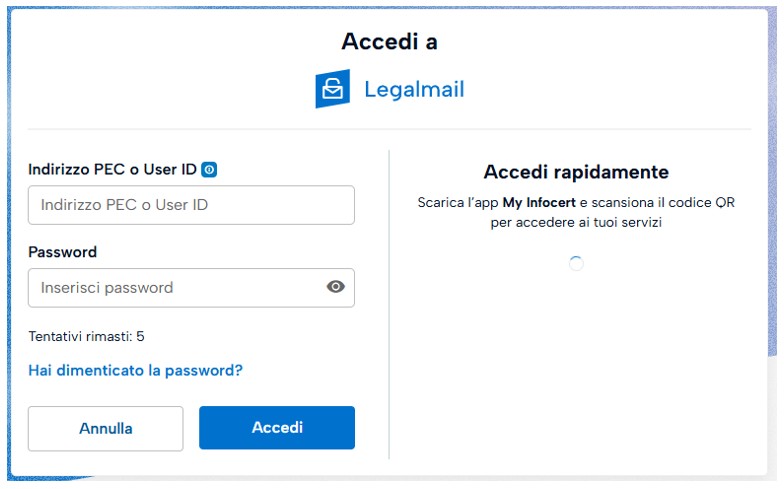The width and height of the screenshot is (784, 489).
Task: Focus the Inserisci password field
Action: 175,287
